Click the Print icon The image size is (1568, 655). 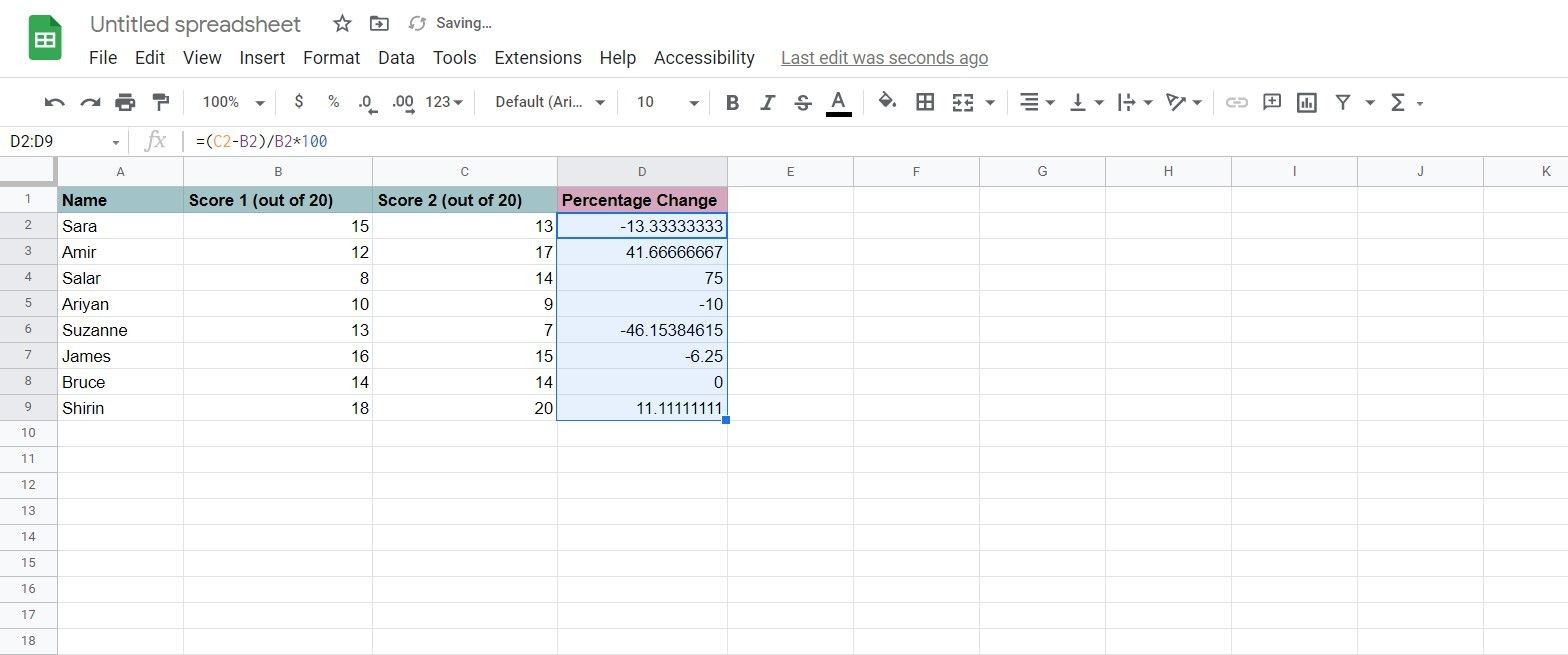(125, 102)
